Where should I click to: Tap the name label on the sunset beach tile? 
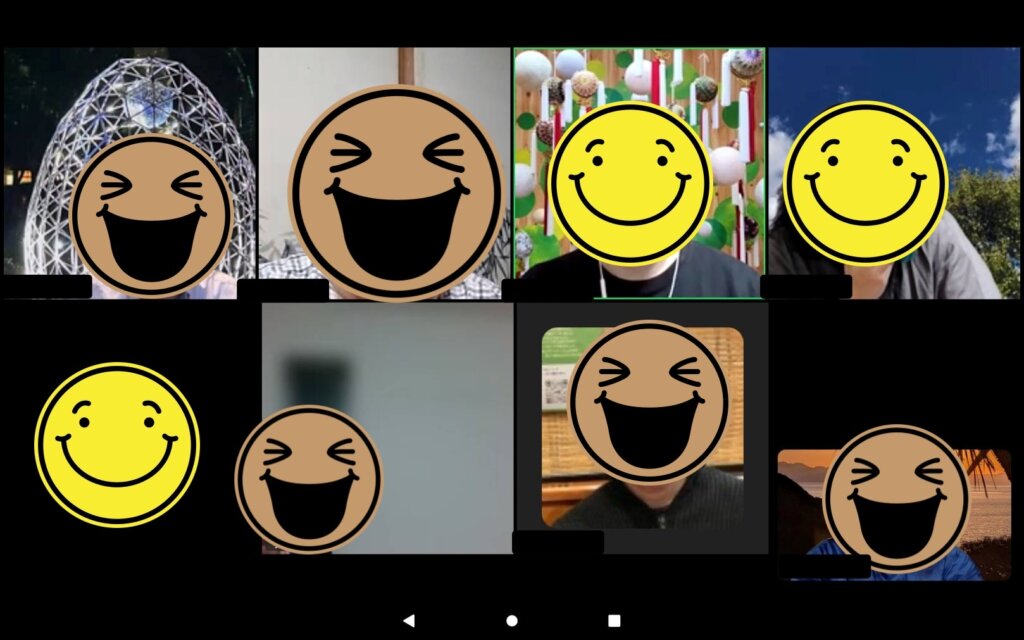coord(825,566)
